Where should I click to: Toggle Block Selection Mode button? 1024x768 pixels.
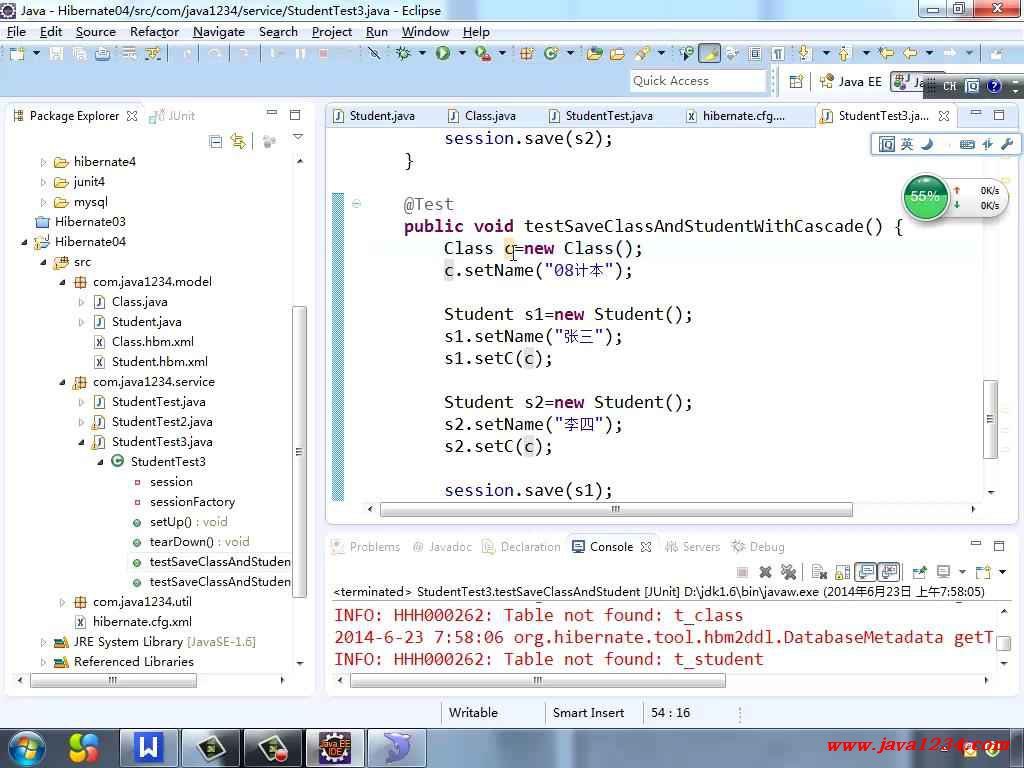[x=754, y=54]
